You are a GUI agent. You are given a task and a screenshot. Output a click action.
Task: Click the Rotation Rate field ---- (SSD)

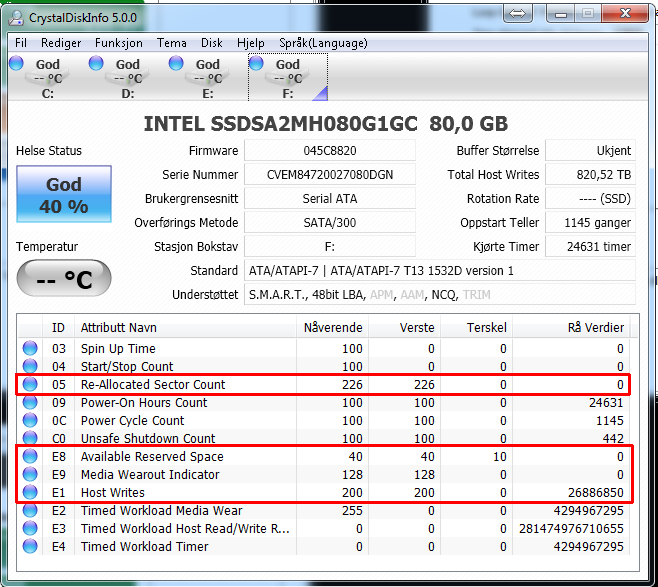coord(590,198)
